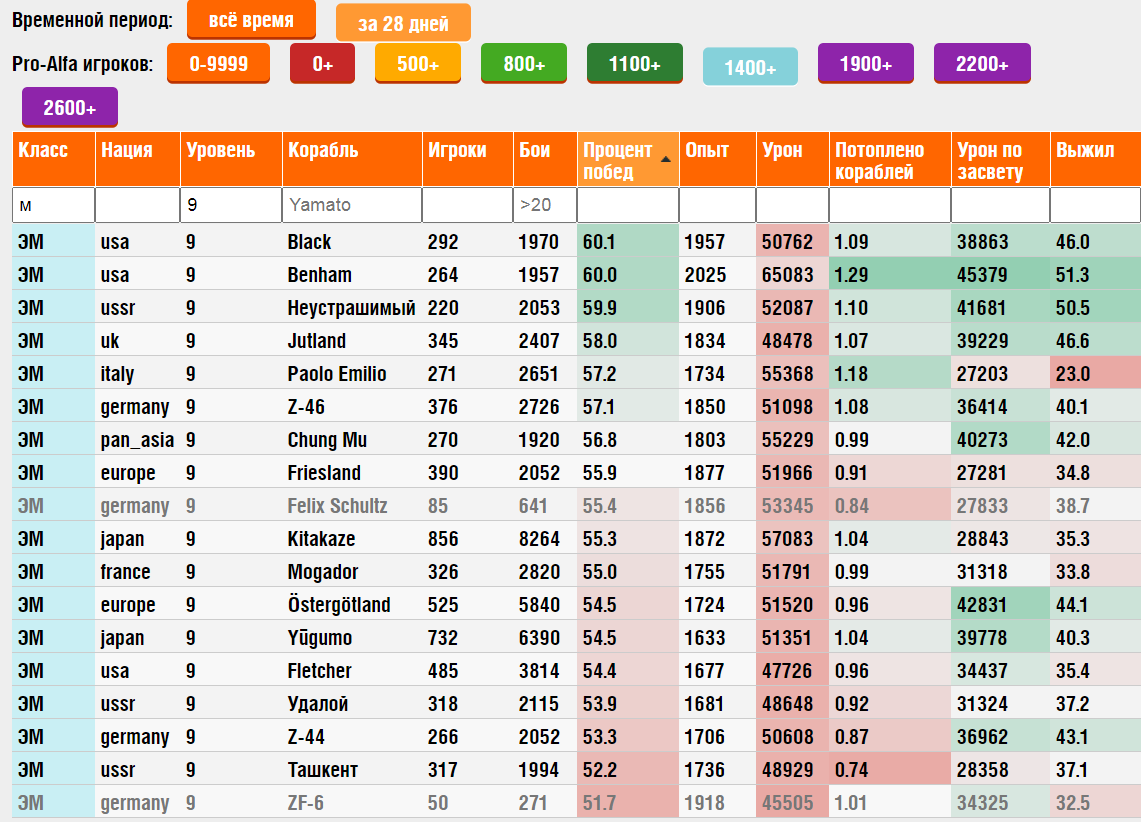
Task: Choose the green 800+ Pro-Alfa filter
Action: [x=524, y=64]
